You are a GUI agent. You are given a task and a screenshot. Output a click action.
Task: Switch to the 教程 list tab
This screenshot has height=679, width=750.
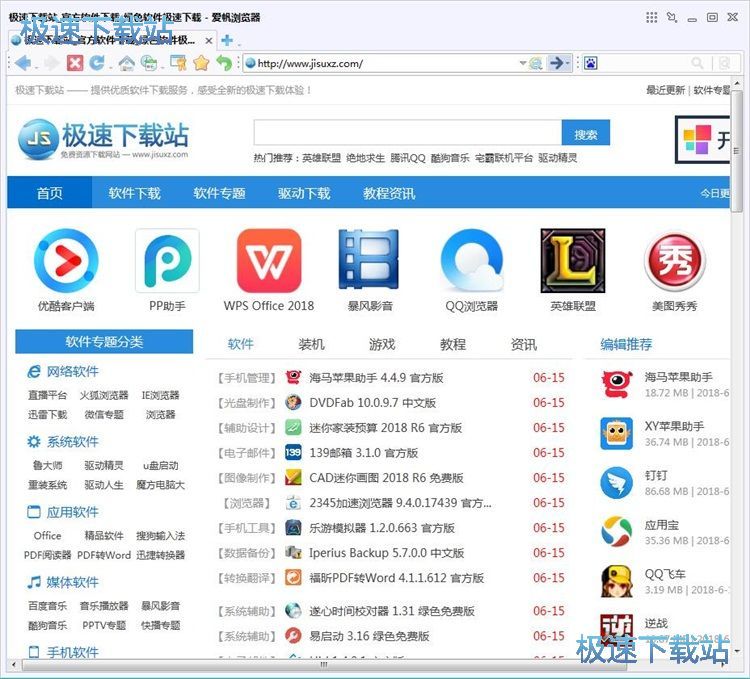[x=453, y=344]
